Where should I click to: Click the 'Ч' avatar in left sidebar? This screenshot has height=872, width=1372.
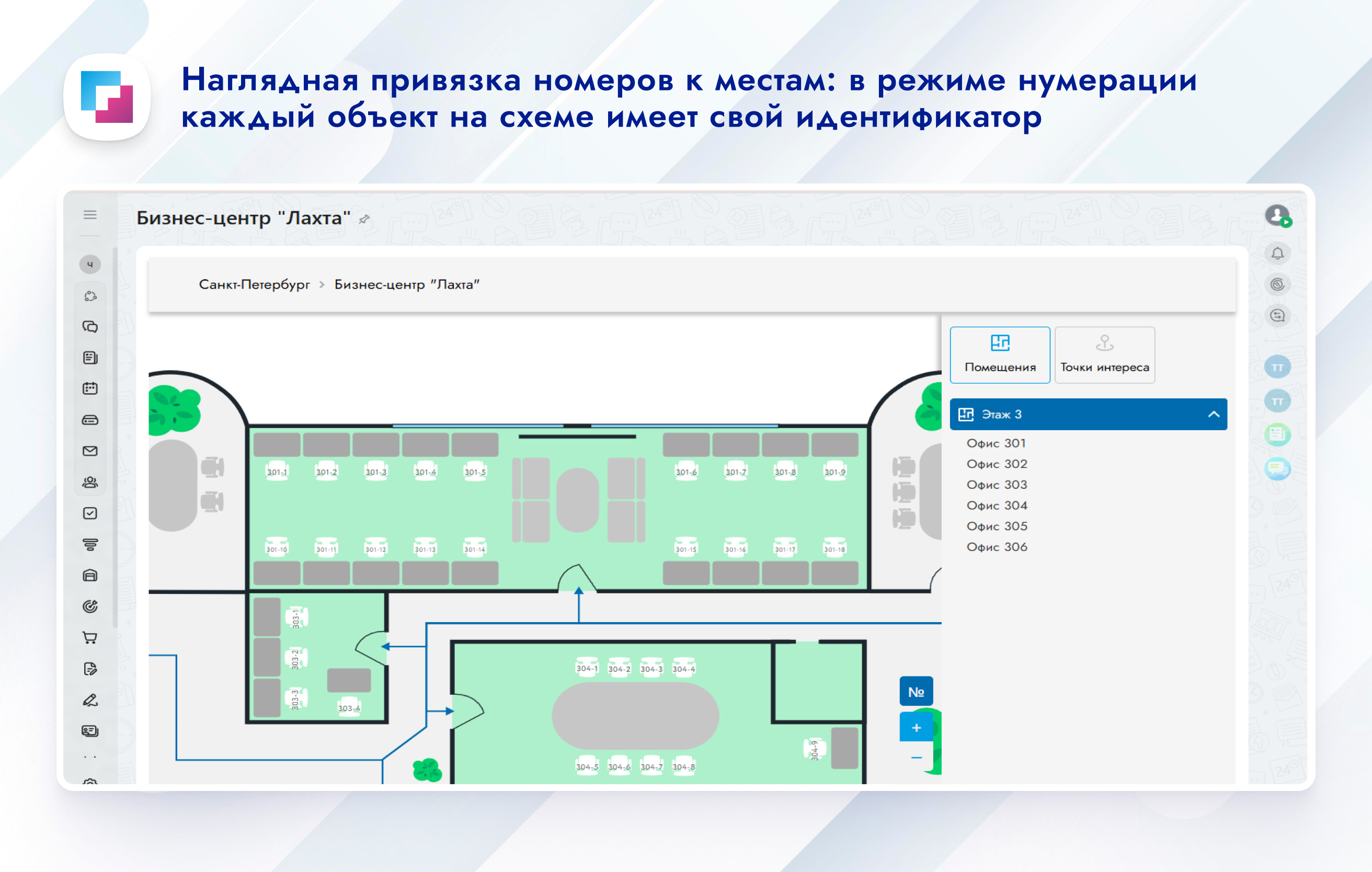(x=90, y=265)
